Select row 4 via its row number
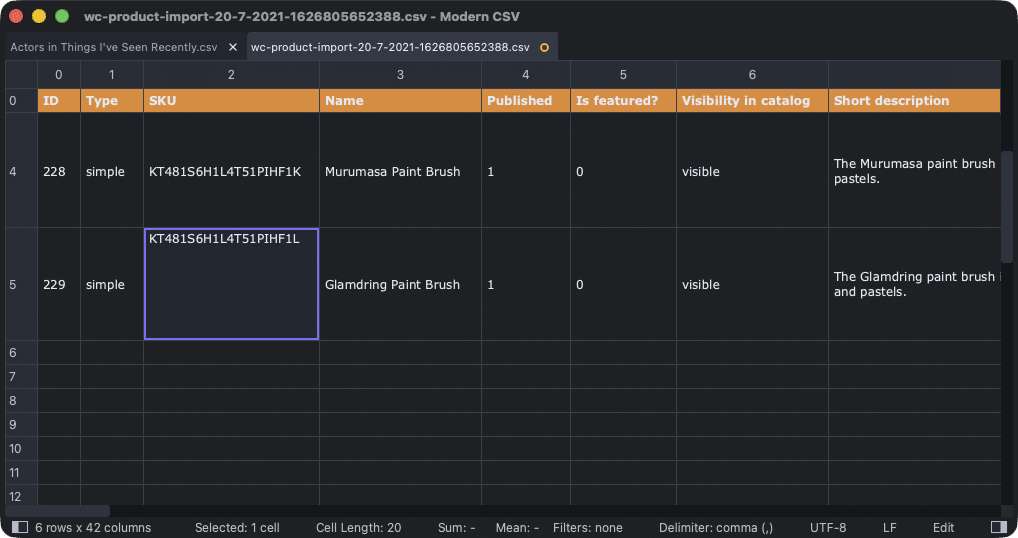 [x=21, y=171]
